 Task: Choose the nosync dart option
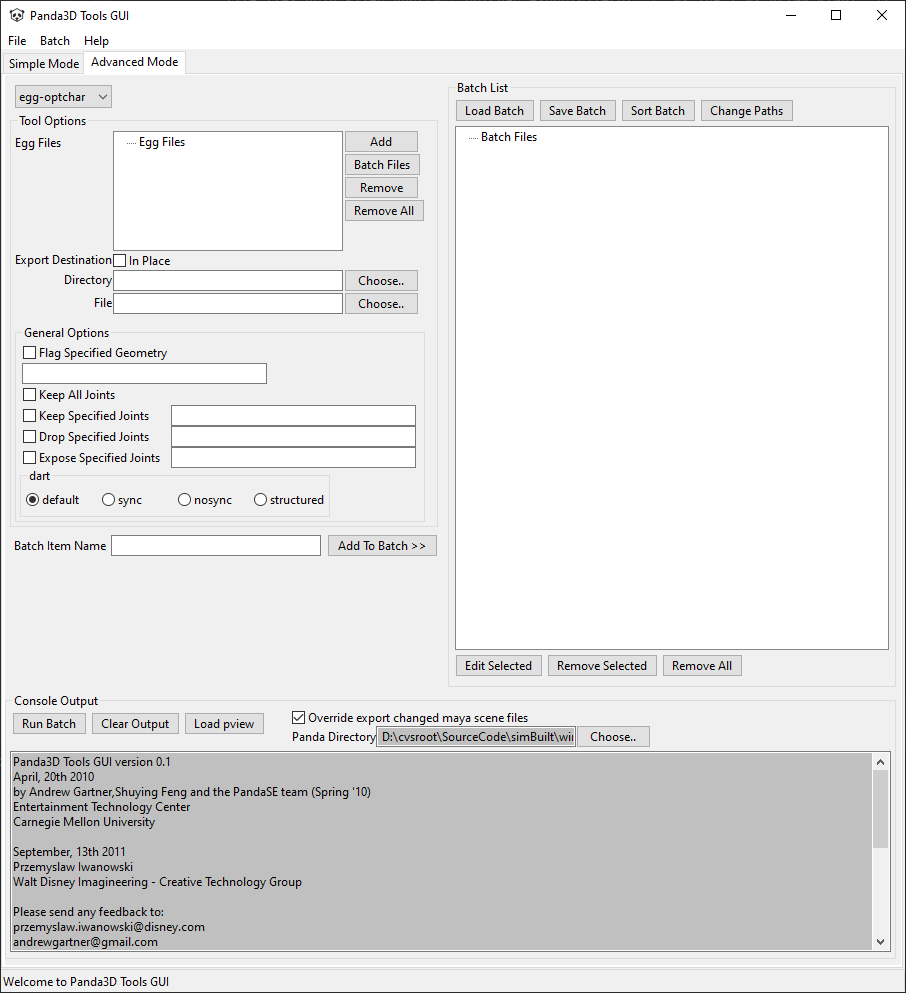pos(184,500)
